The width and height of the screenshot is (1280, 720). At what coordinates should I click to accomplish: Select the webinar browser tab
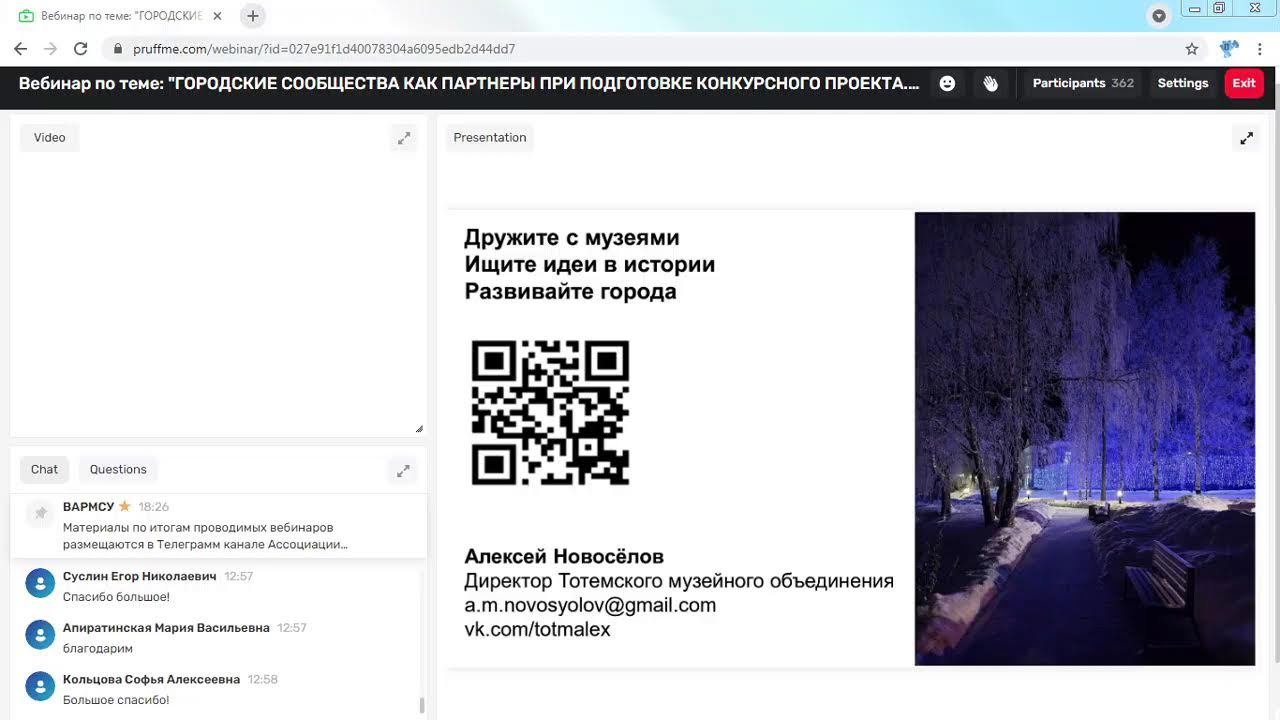click(120, 16)
